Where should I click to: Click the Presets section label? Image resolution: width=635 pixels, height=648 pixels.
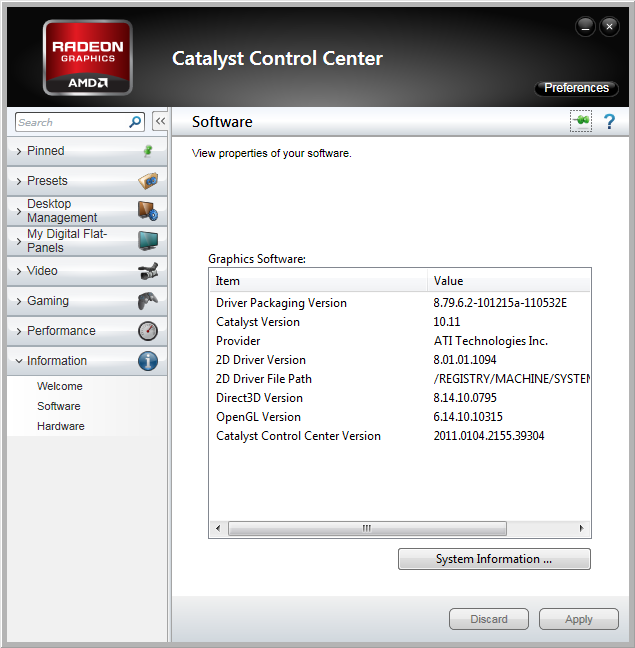[x=47, y=181]
